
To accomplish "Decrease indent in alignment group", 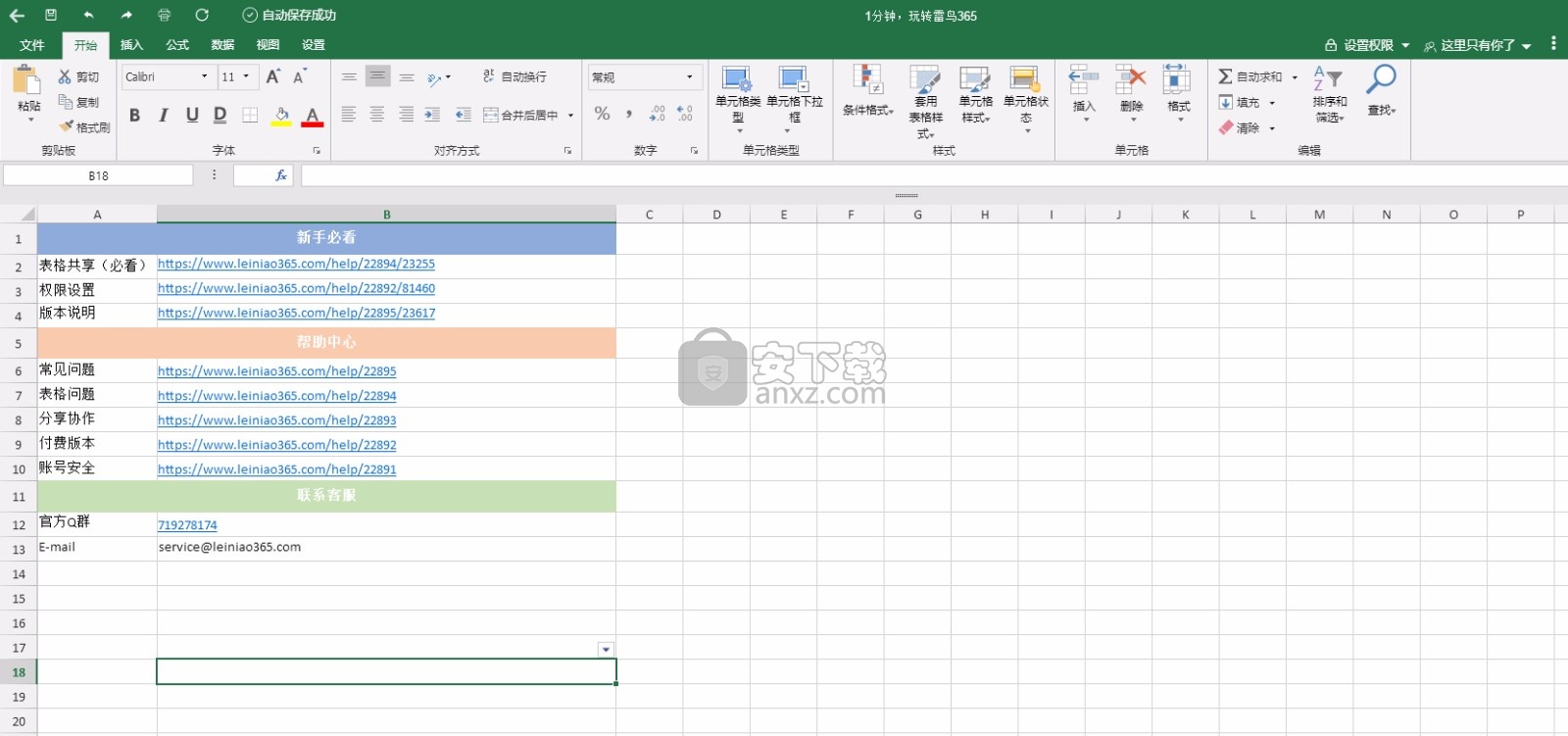I will [x=463, y=116].
